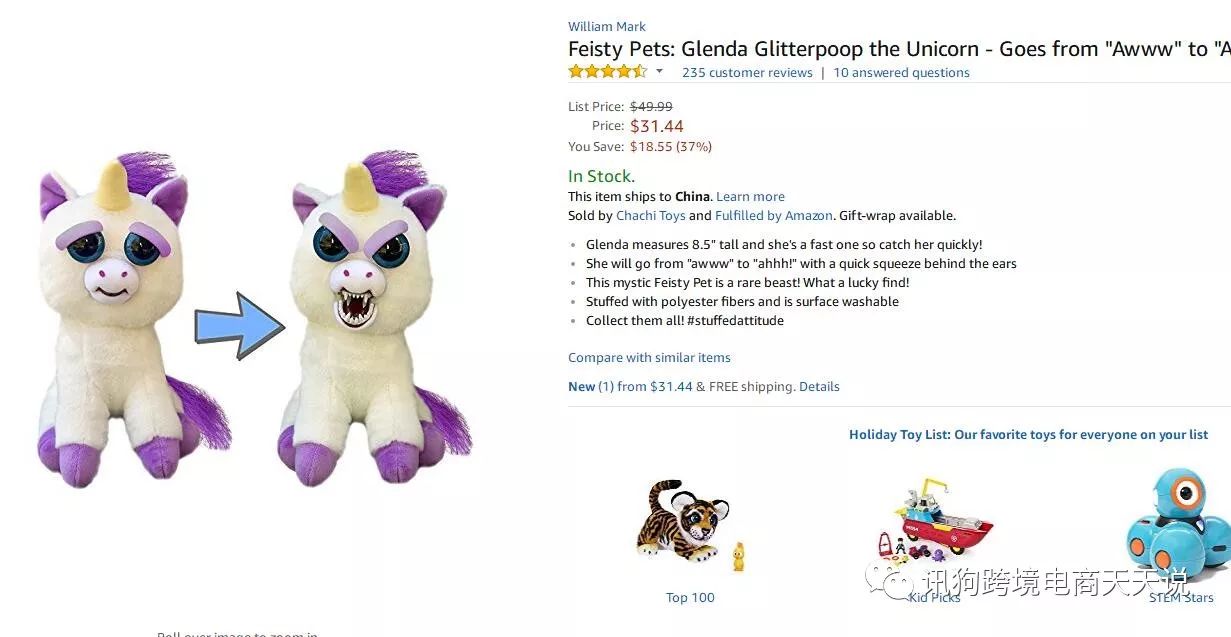Open 235 customer reviews link

pyautogui.click(x=747, y=72)
